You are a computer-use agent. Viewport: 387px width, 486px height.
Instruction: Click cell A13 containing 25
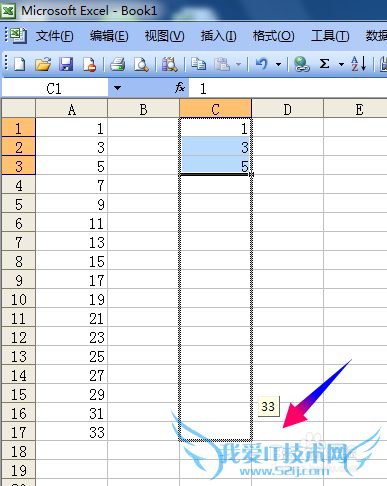72,356
